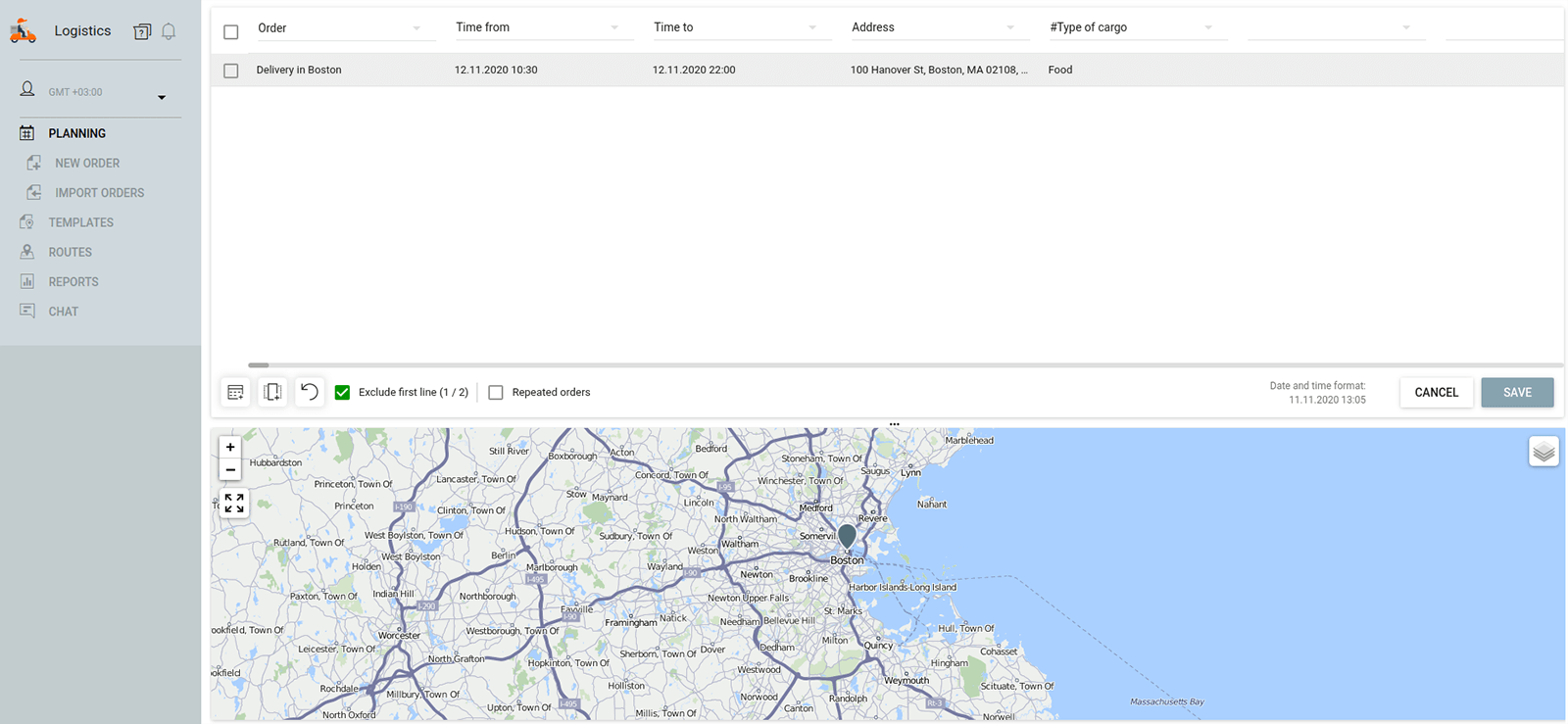Click the notifications bell icon
The width and height of the screenshot is (1568, 724).
[x=169, y=31]
